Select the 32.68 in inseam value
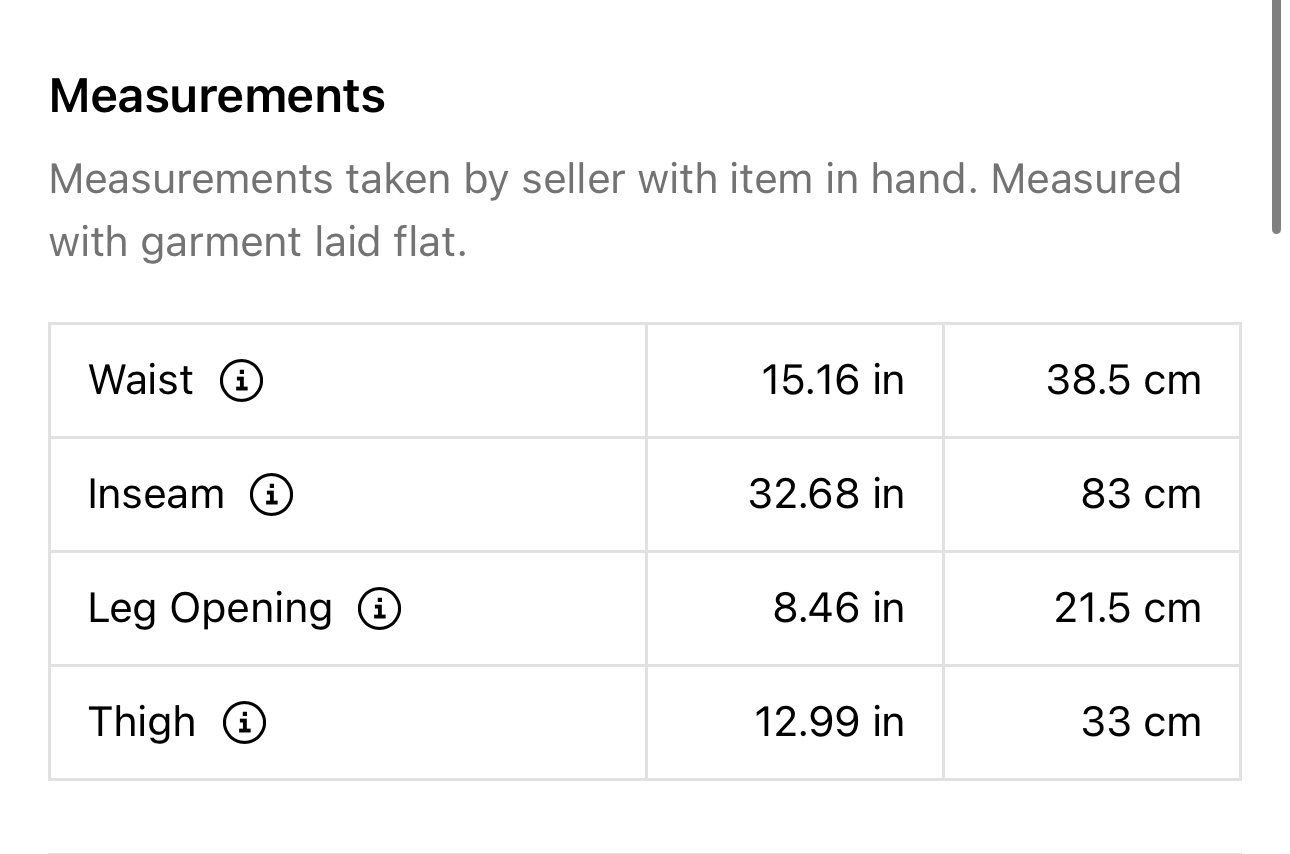The image size is (1290, 854). tap(826, 495)
